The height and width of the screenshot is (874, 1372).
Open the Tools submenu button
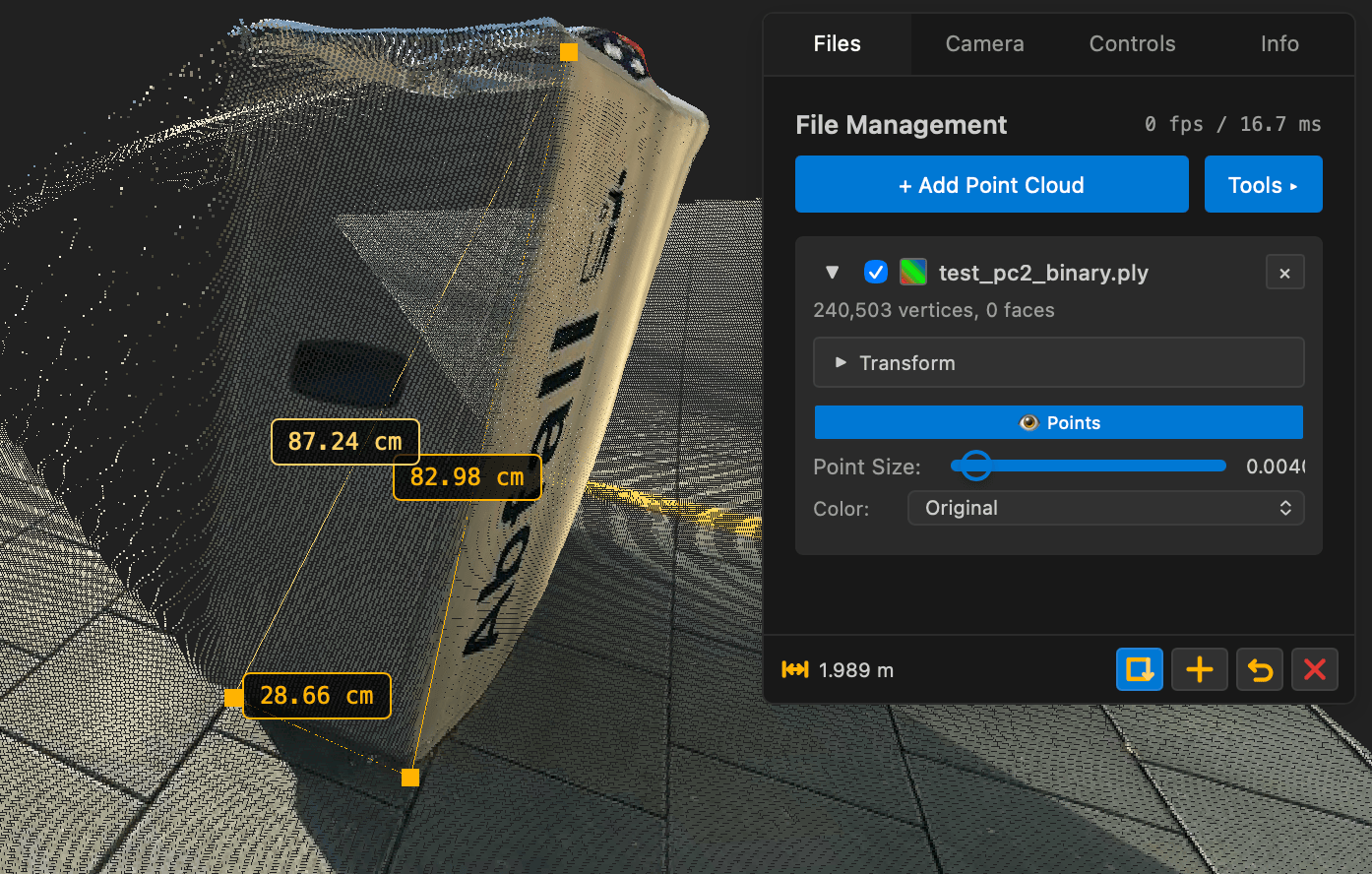[x=1263, y=184]
